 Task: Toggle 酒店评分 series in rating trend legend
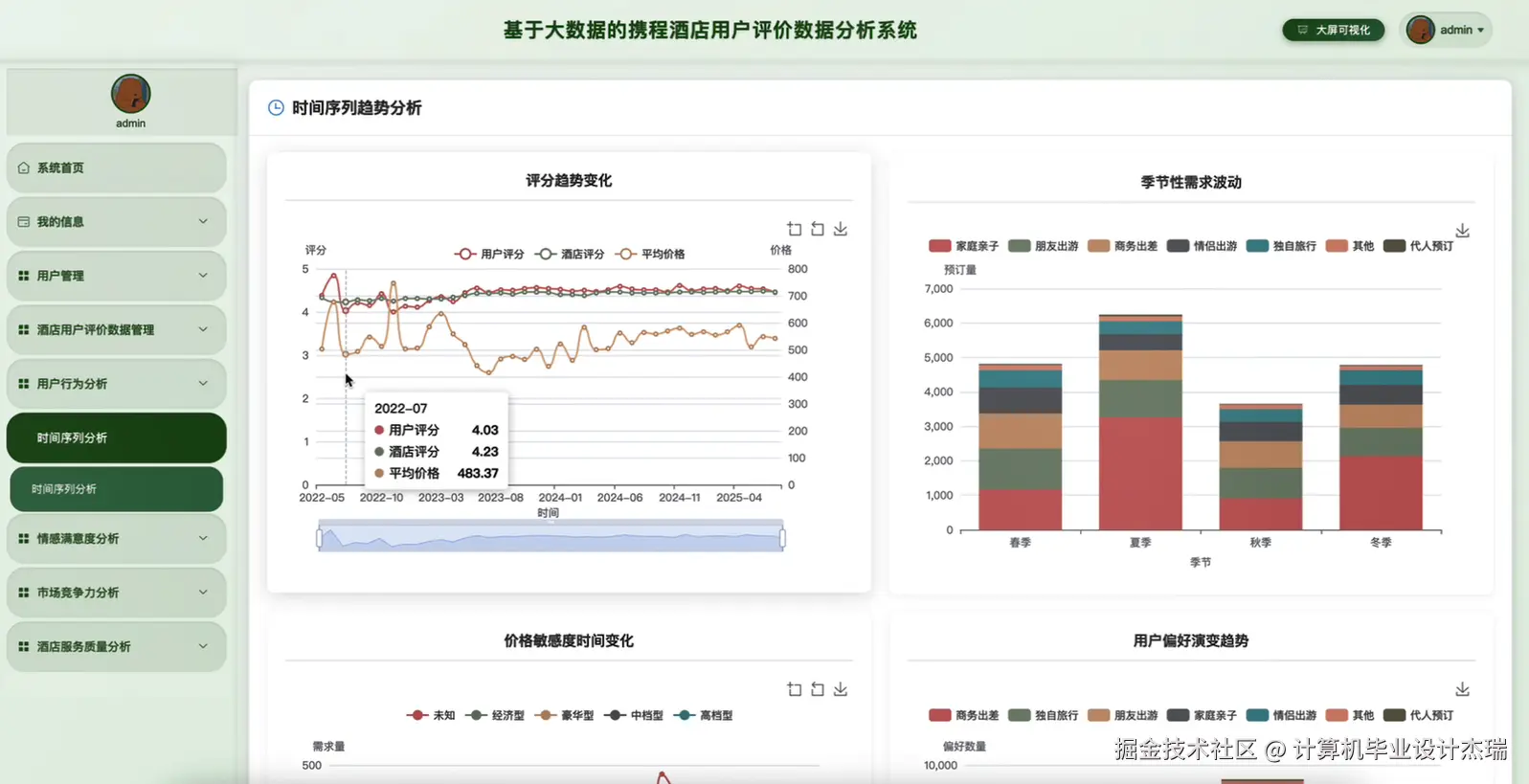click(570, 254)
